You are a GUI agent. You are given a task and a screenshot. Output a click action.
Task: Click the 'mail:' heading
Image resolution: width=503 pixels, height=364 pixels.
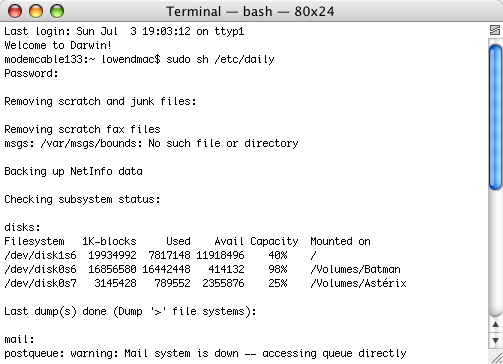[19, 339]
